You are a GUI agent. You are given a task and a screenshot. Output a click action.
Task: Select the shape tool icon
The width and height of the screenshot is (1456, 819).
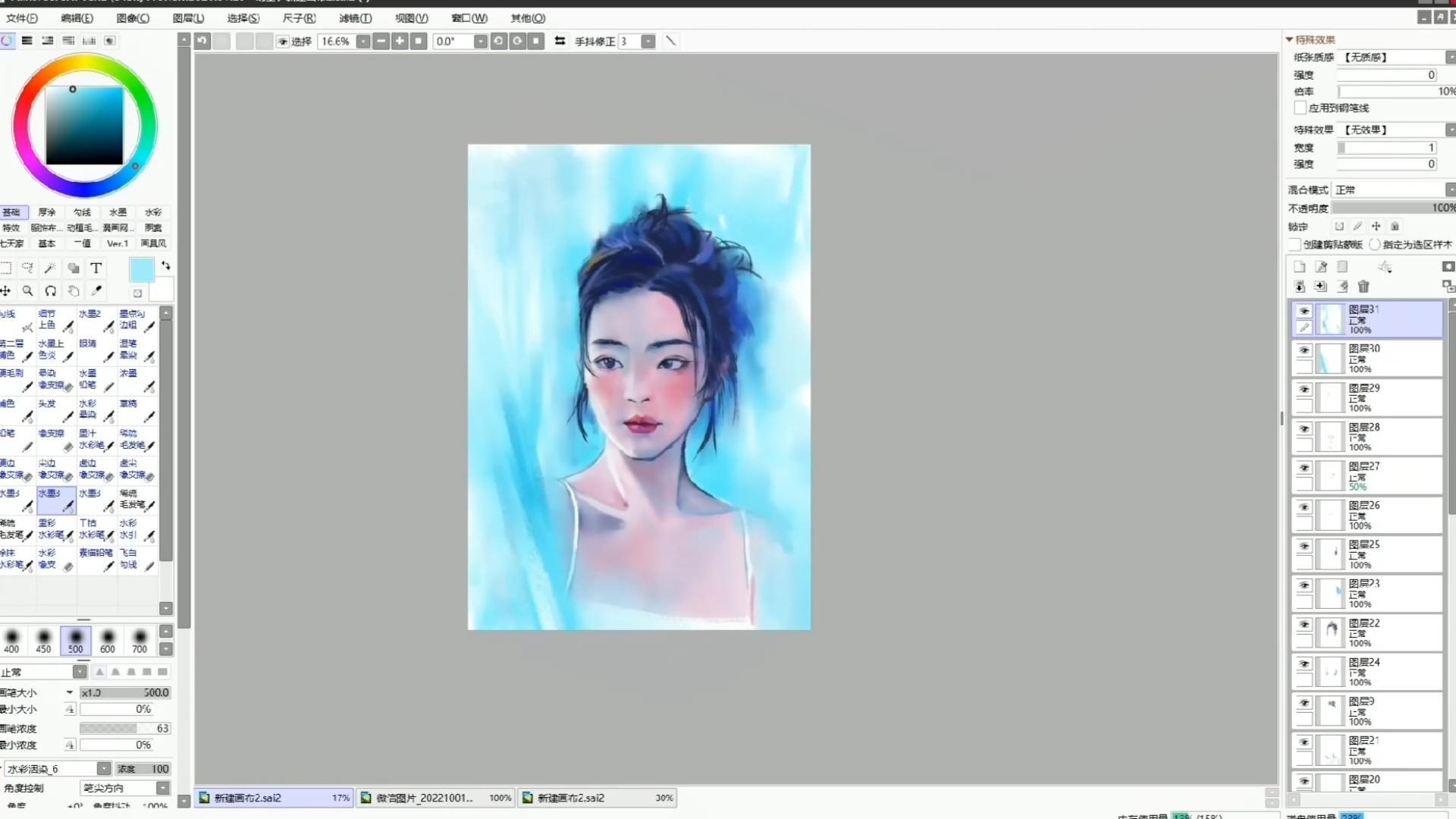[x=74, y=268]
